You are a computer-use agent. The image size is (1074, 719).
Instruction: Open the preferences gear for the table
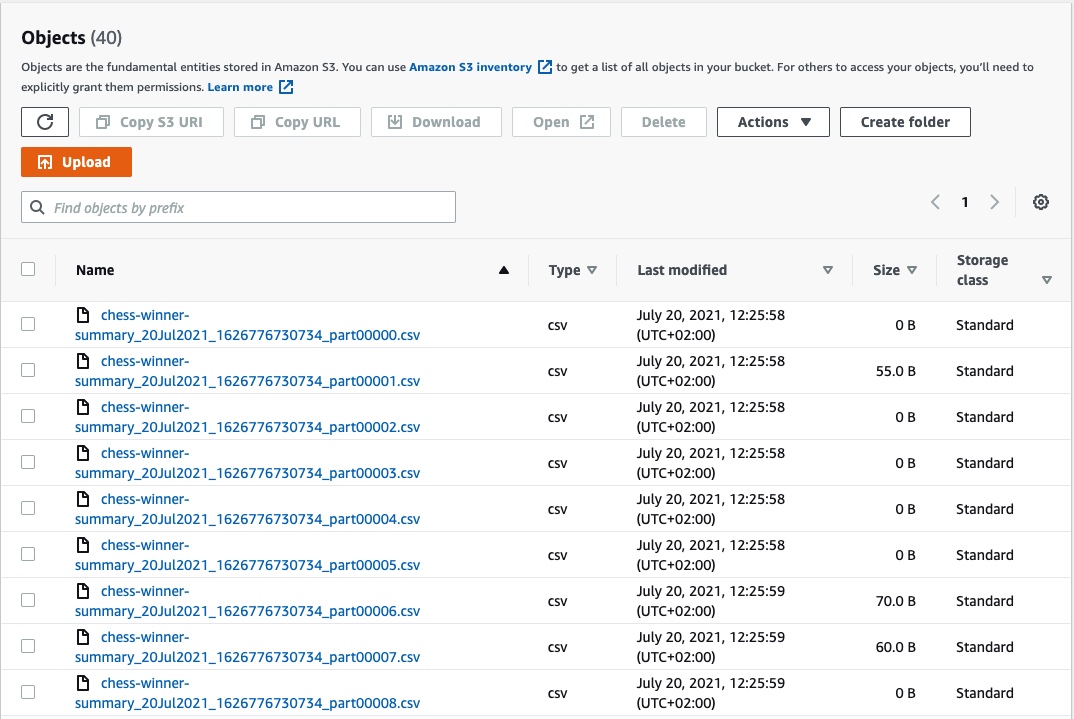point(1041,201)
